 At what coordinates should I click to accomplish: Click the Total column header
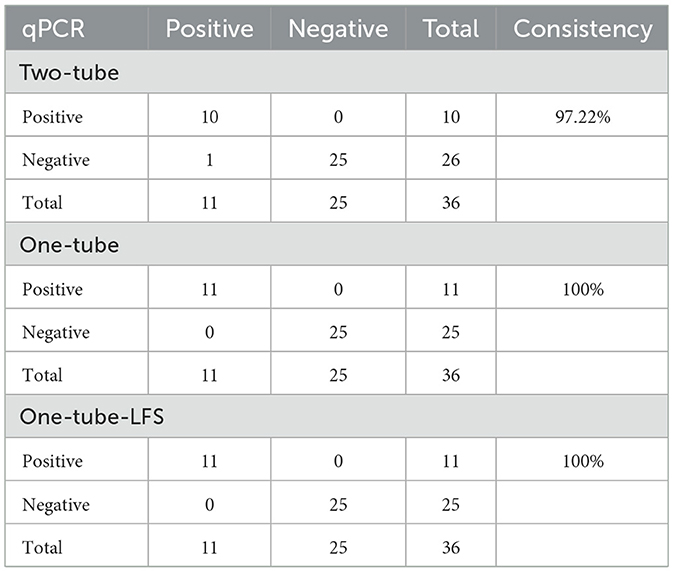click(451, 30)
